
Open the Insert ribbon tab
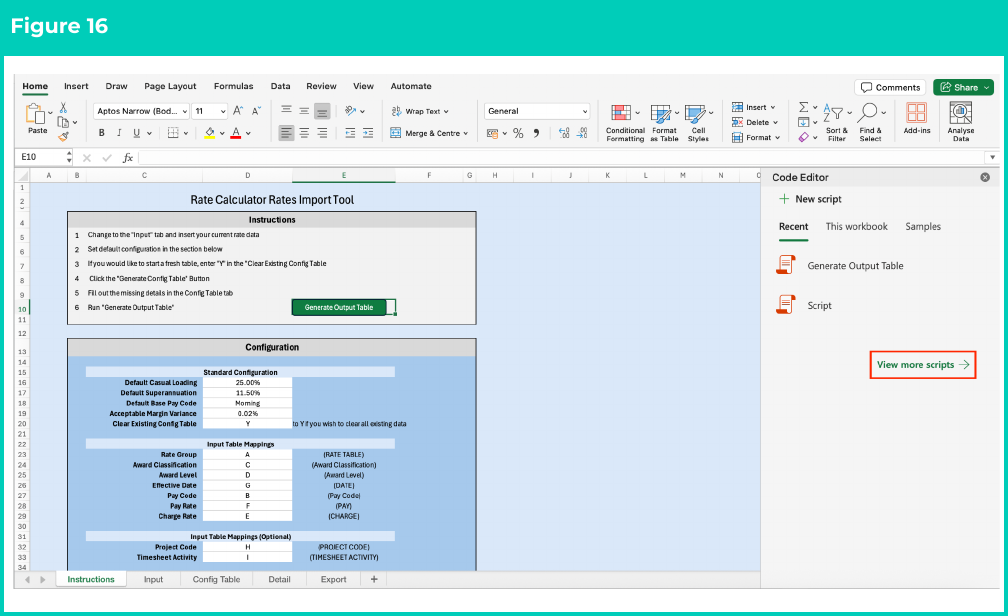click(x=76, y=86)
